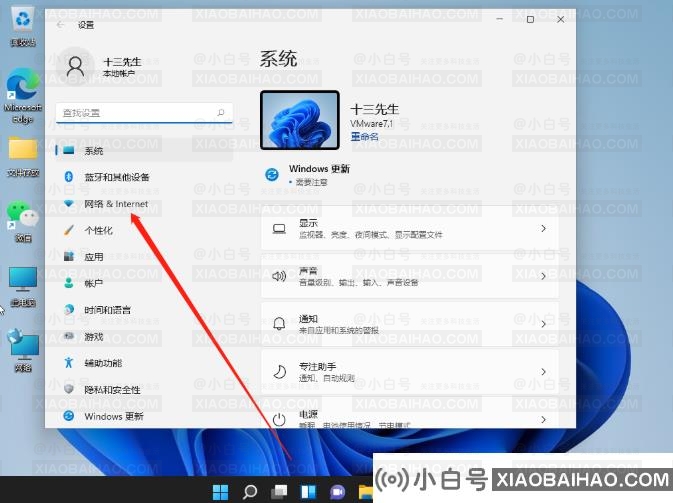The image size is (673, 503).
Task: Expand 显示 row chevron
Action: (543, 228)
